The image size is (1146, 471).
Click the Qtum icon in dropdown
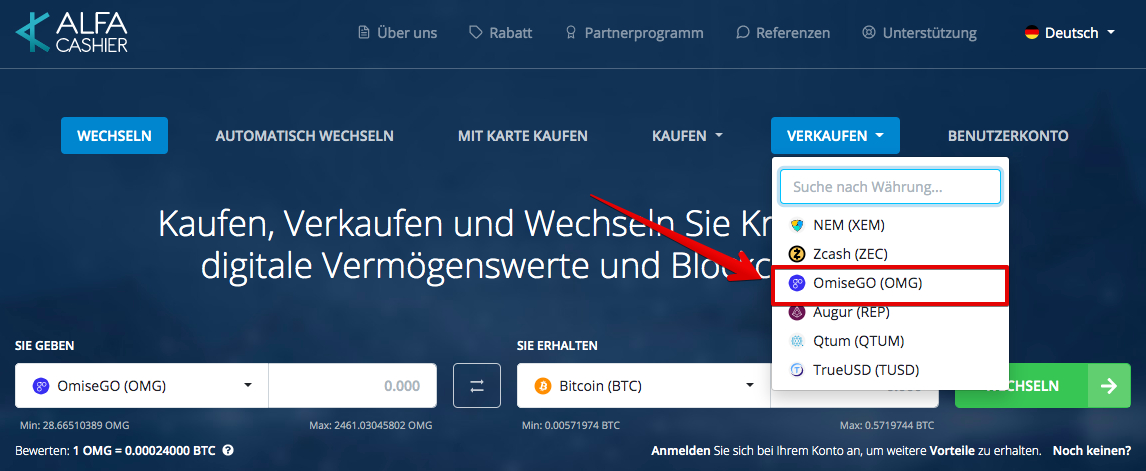tap(797, 342)
